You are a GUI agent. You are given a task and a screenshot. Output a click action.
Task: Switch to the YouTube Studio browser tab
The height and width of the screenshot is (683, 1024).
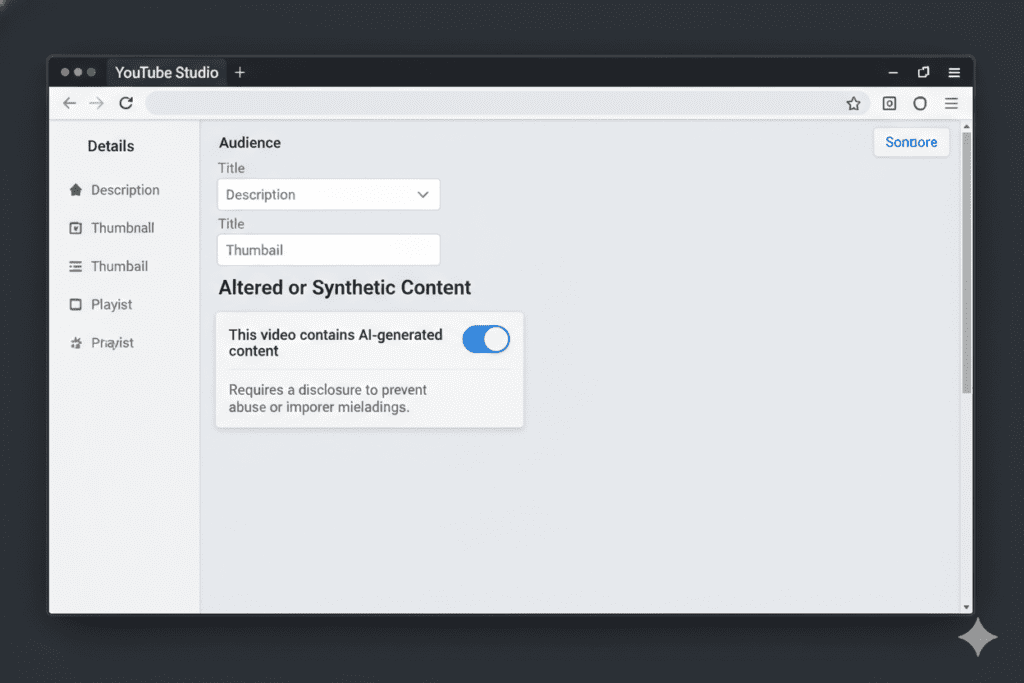coord(166,72)
